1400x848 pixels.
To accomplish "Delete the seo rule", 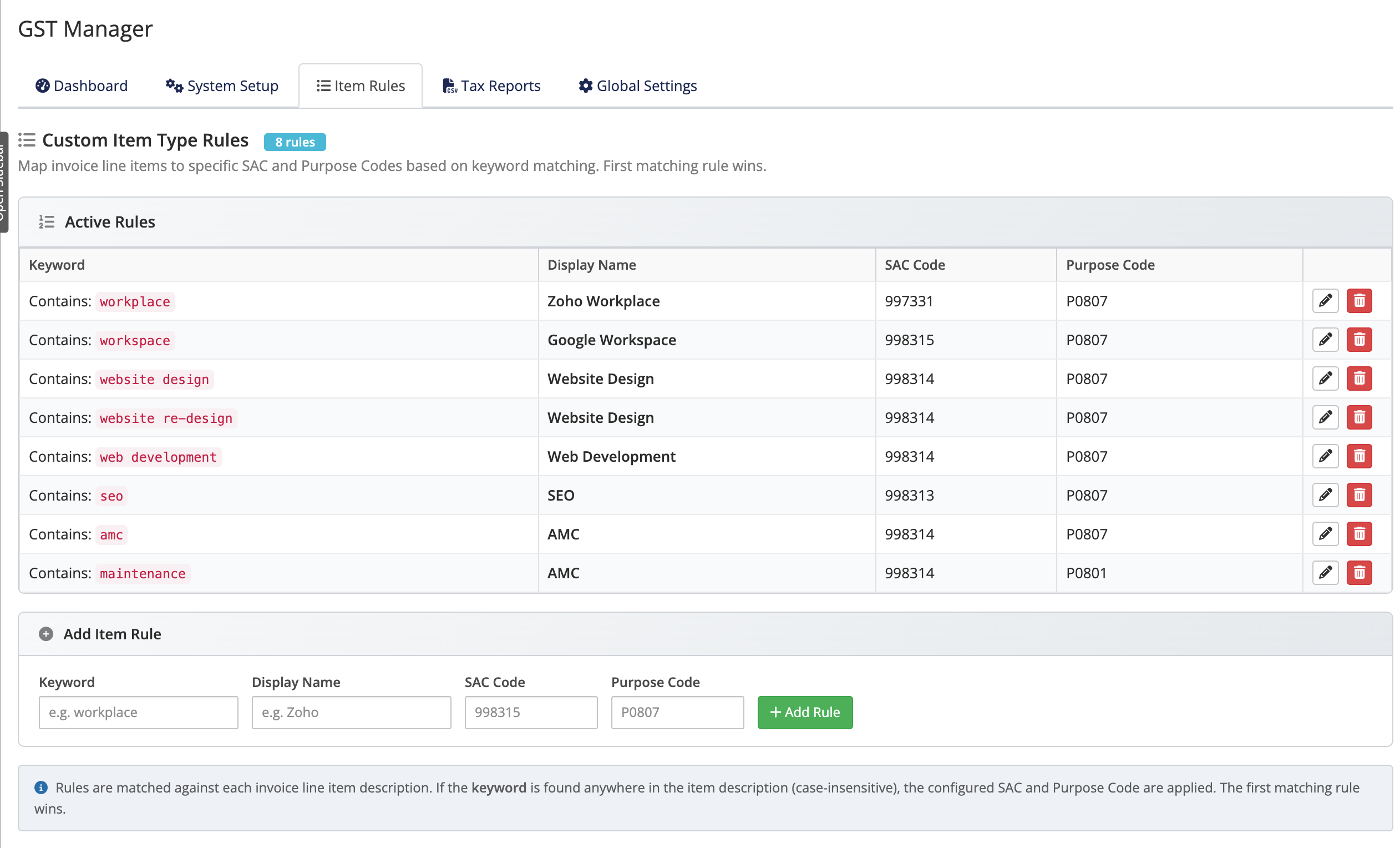I will pos(1359,495).
